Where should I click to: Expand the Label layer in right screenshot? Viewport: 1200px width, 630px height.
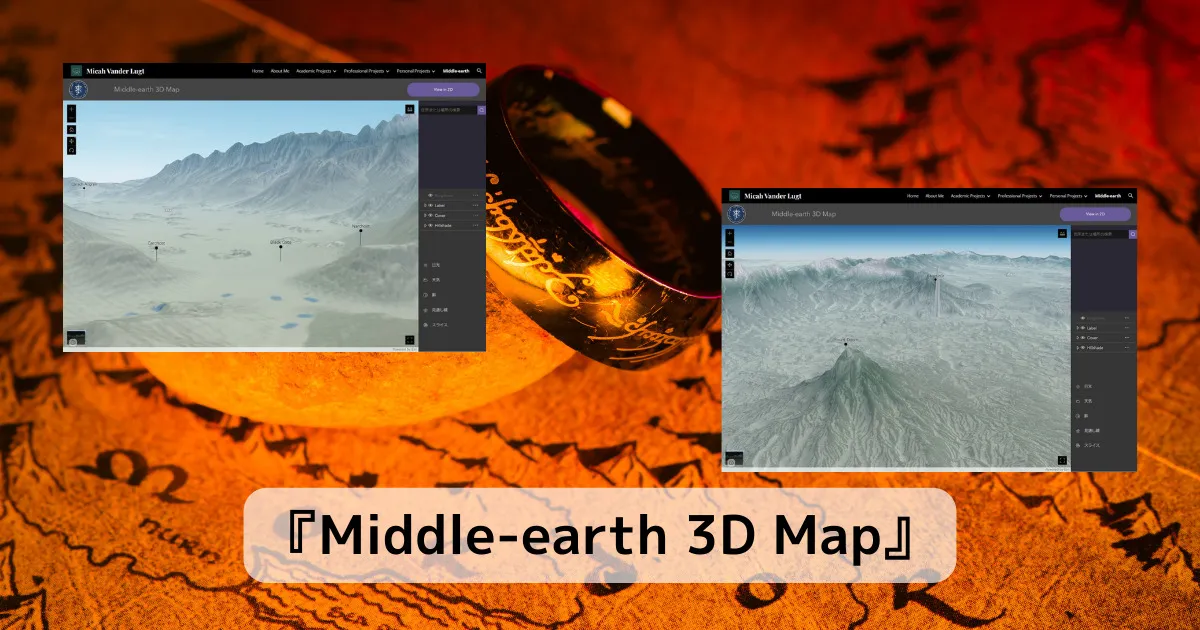tap(1077, 328)
